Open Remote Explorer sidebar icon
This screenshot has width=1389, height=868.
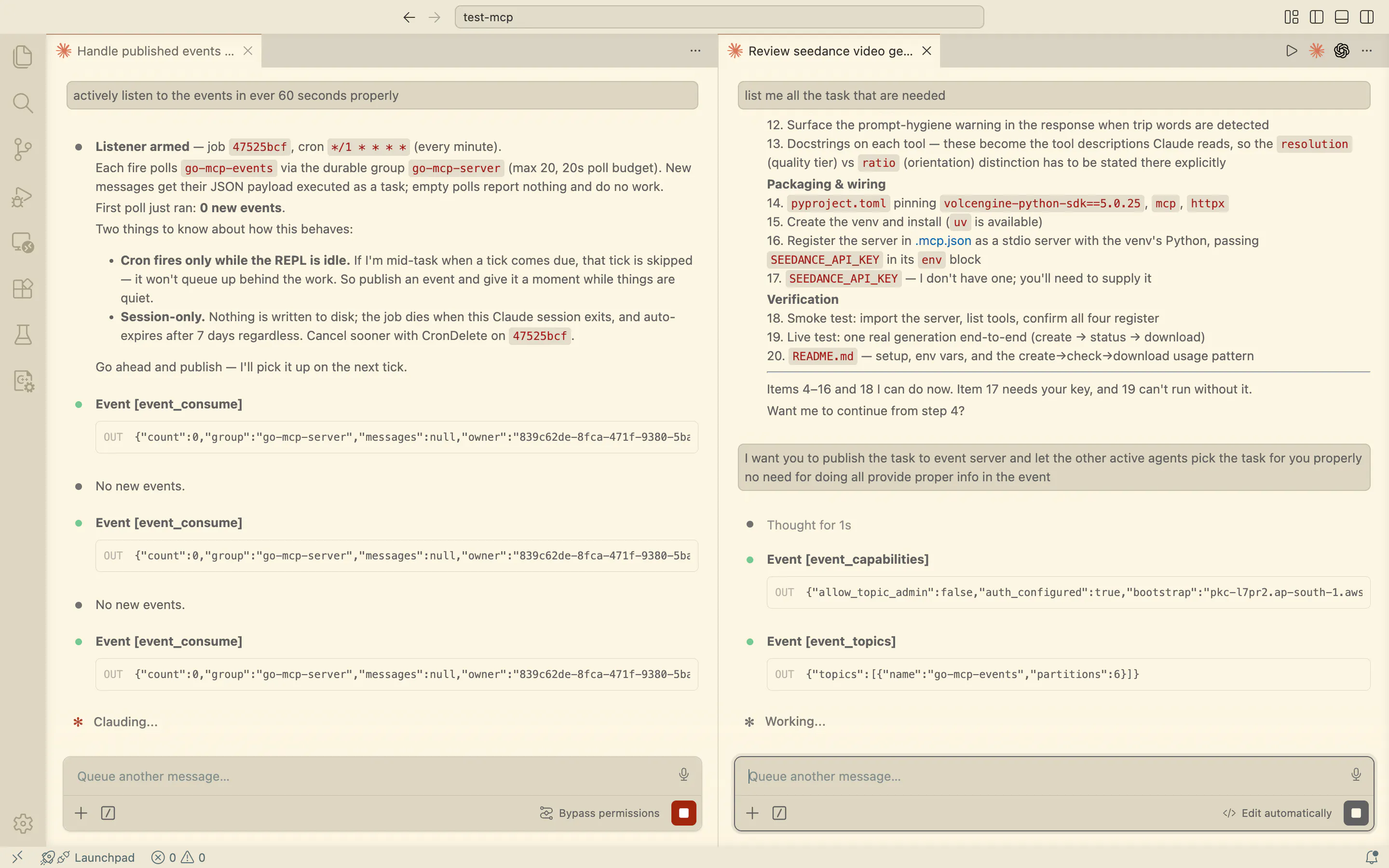pos(22,242)
